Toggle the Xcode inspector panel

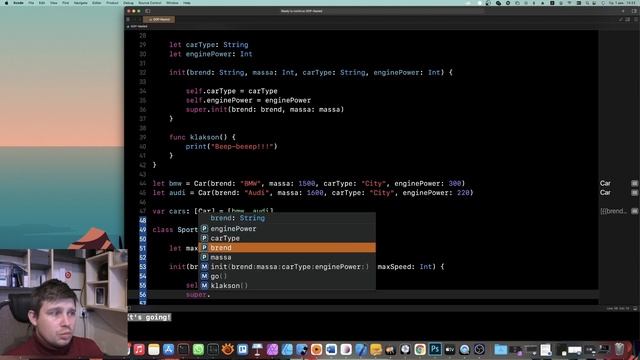[634, 11]
